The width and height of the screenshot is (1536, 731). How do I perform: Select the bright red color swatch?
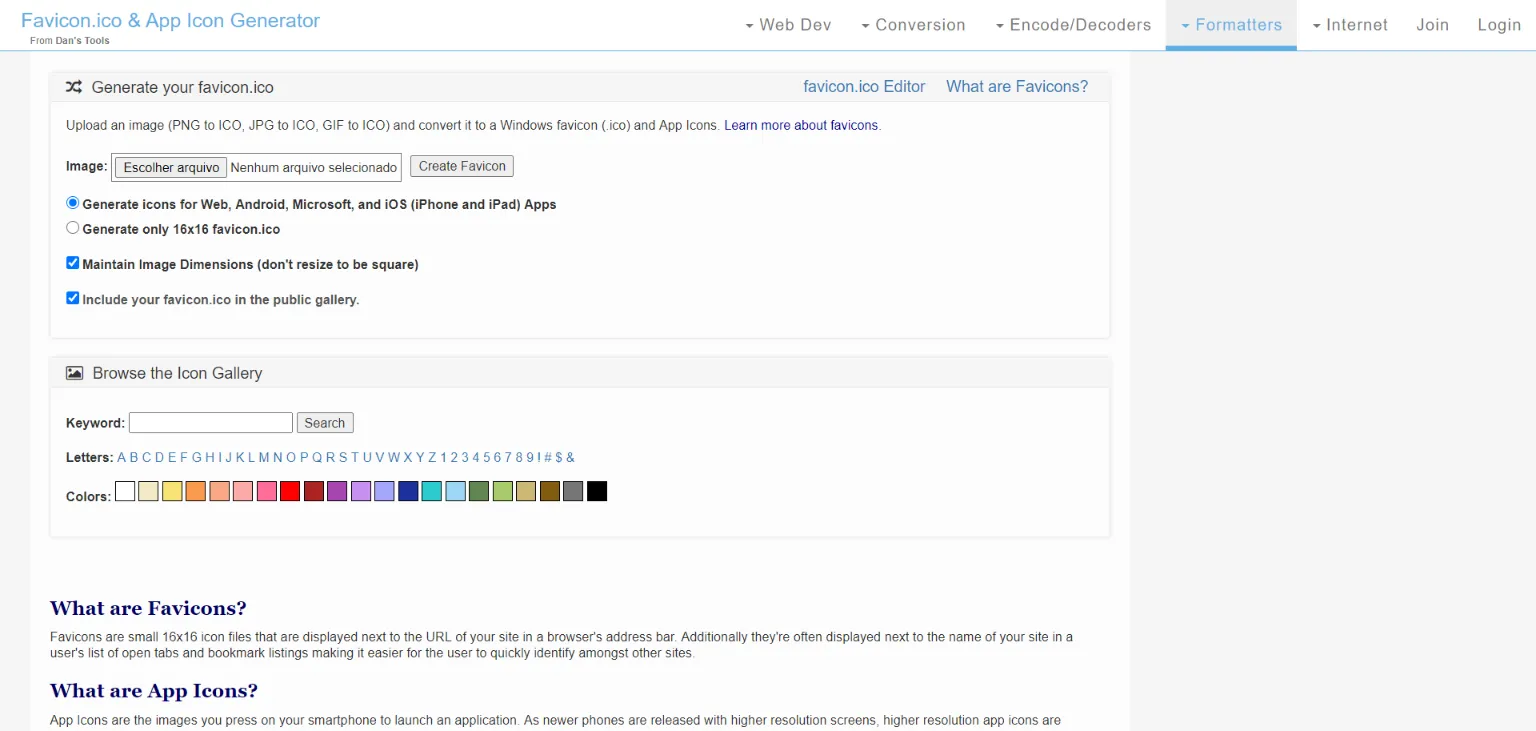coord(290,491)
